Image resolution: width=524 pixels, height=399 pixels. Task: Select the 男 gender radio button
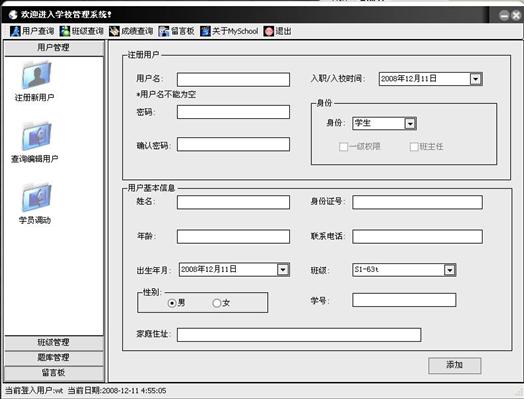172,303
